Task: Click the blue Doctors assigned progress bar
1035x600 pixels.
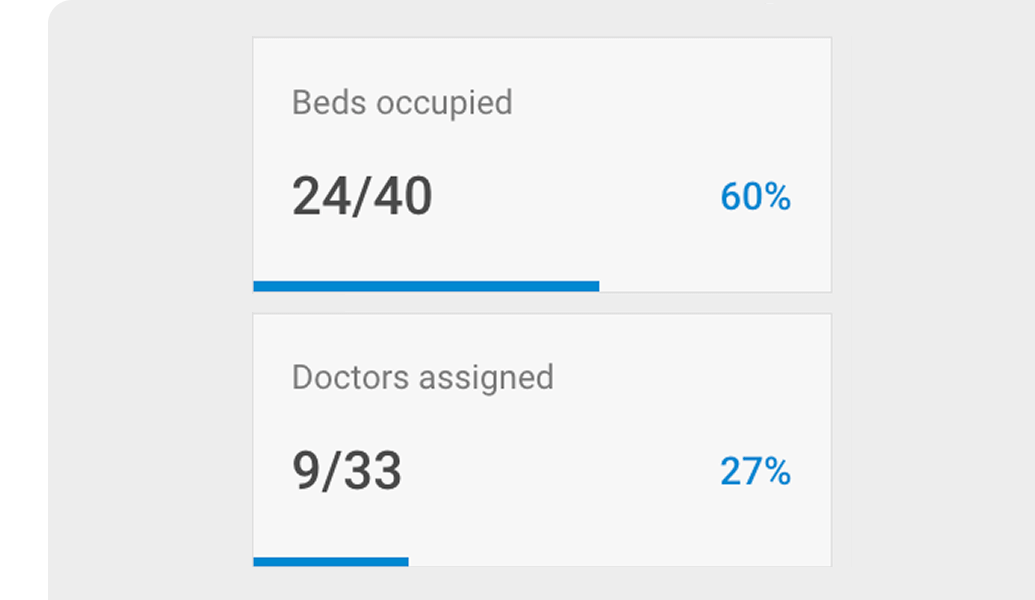Action: pyautogui.click(x=331, y=562)
